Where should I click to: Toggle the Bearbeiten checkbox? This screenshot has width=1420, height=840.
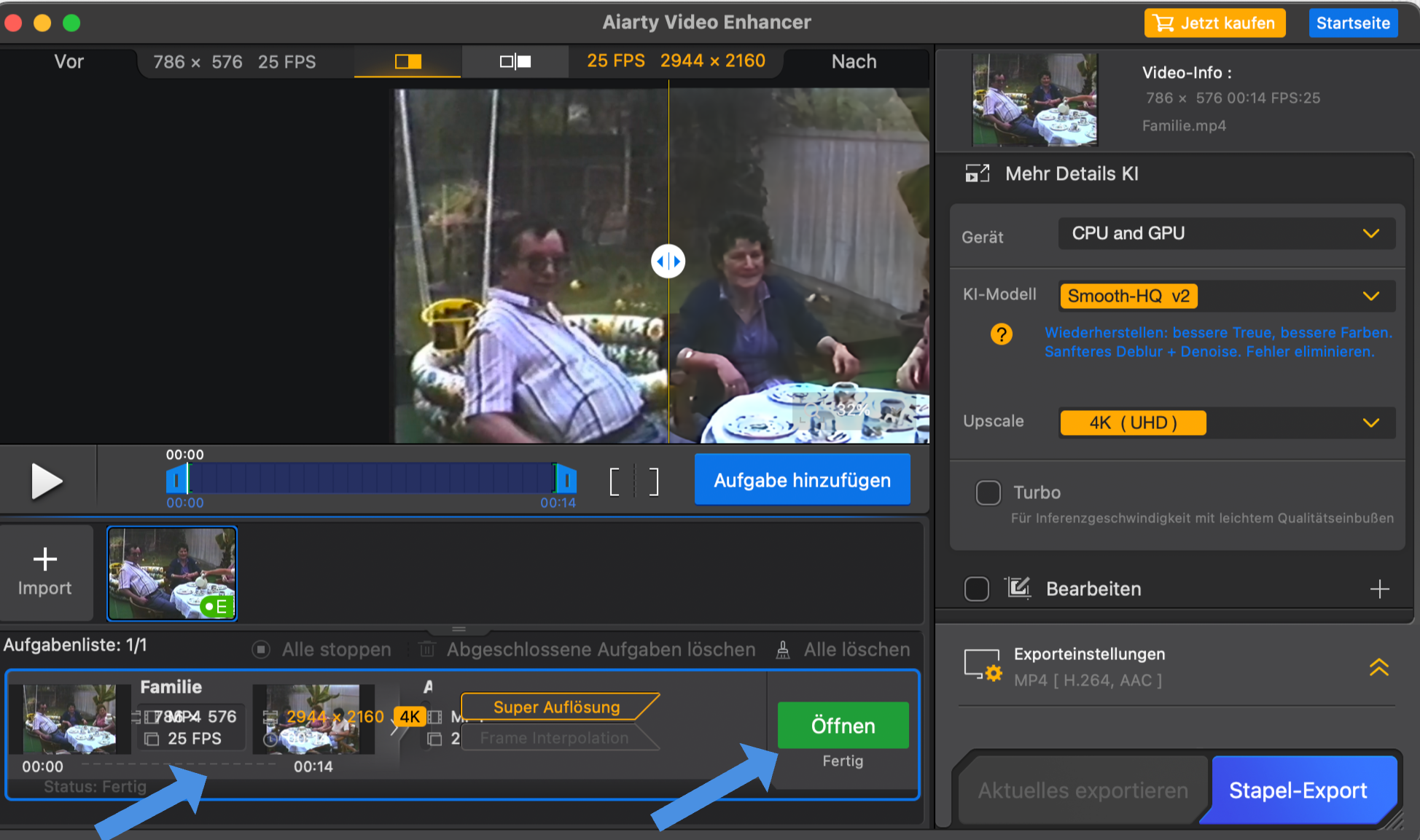(976, 589)
